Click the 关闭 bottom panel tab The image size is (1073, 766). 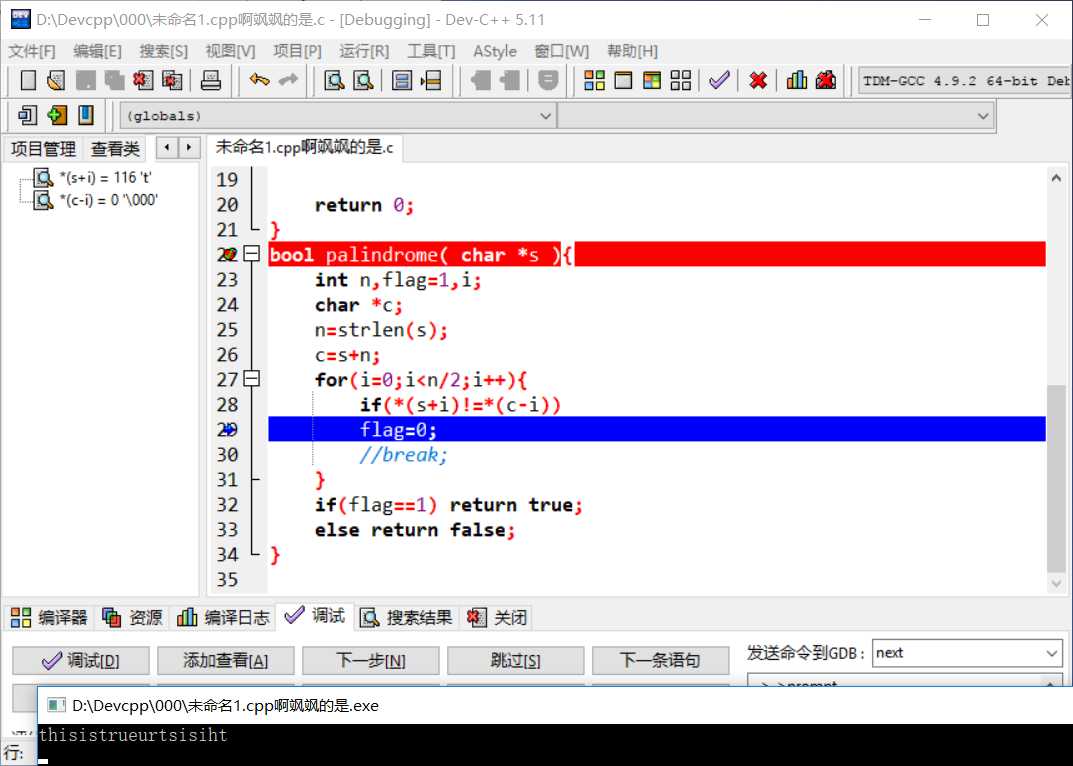pyautogui.click(x=497, y=617)
